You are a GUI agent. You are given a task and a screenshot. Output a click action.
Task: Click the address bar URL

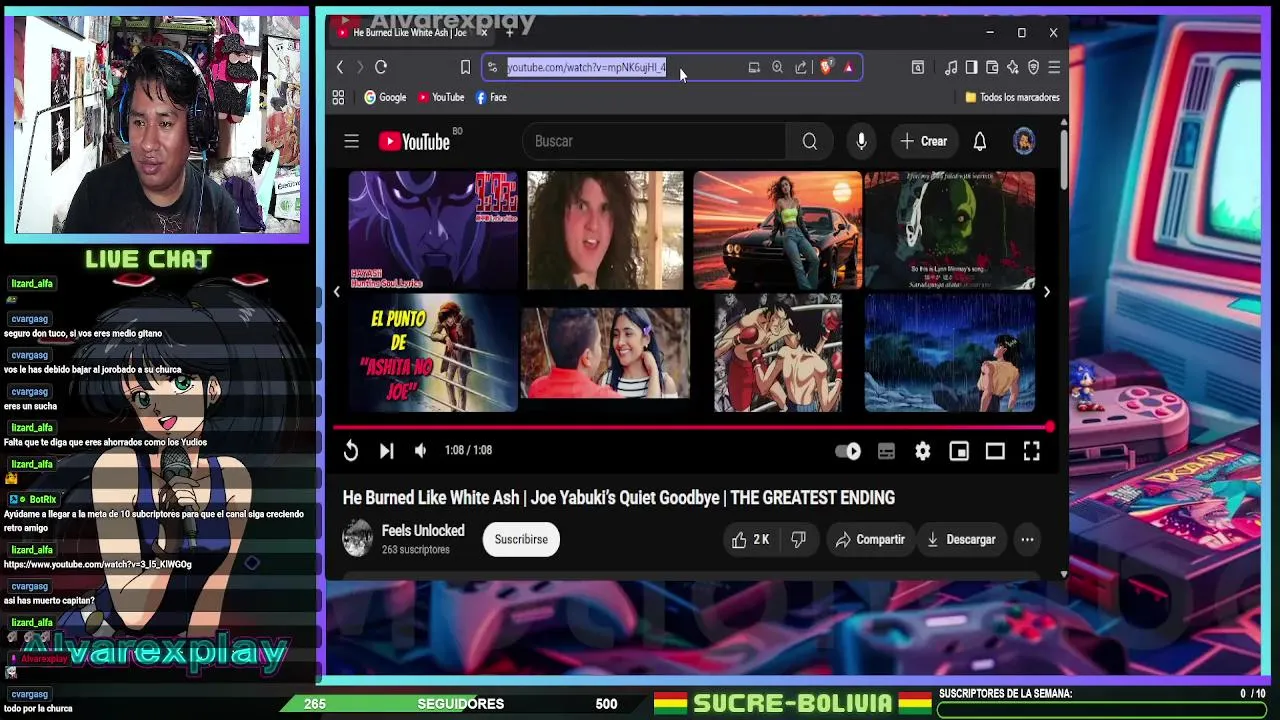586,67
